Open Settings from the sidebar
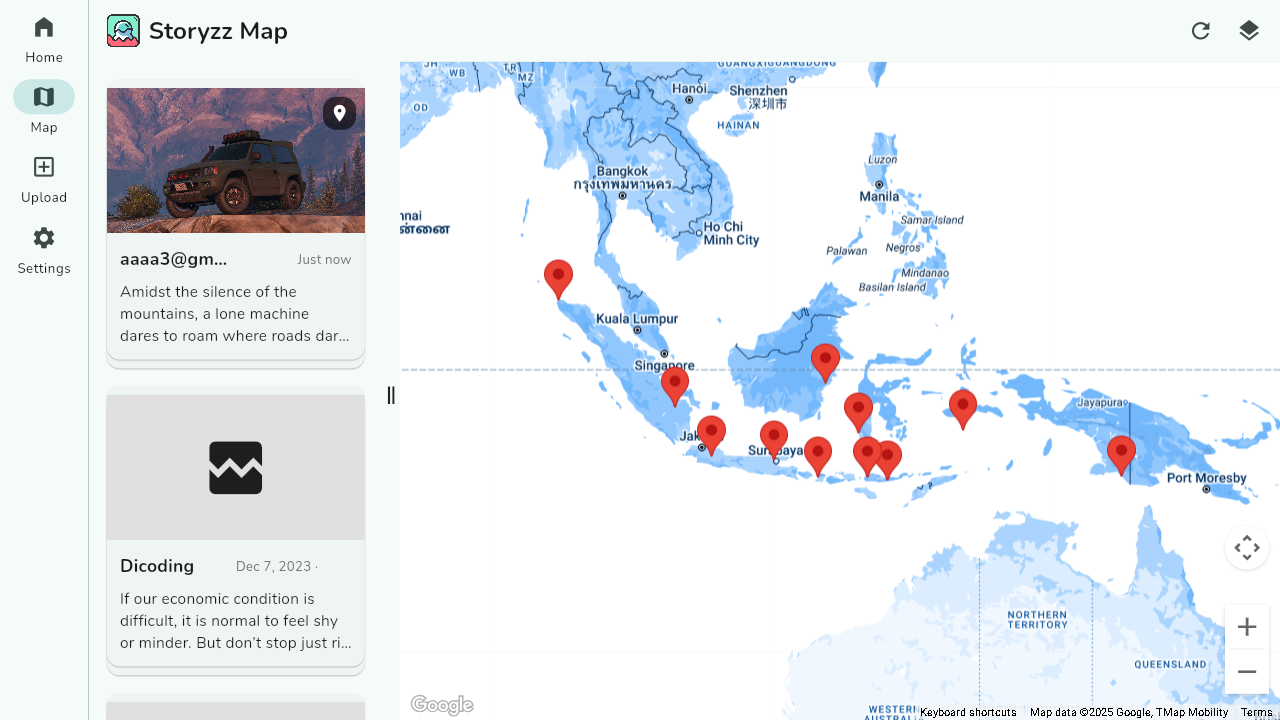The image size is (1280, 720). [x=43, y=249]
